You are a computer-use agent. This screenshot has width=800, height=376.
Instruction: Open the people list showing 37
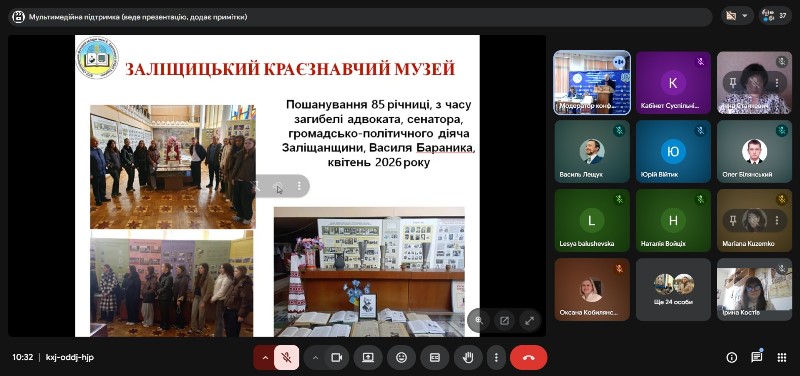[x=776, y=16]
